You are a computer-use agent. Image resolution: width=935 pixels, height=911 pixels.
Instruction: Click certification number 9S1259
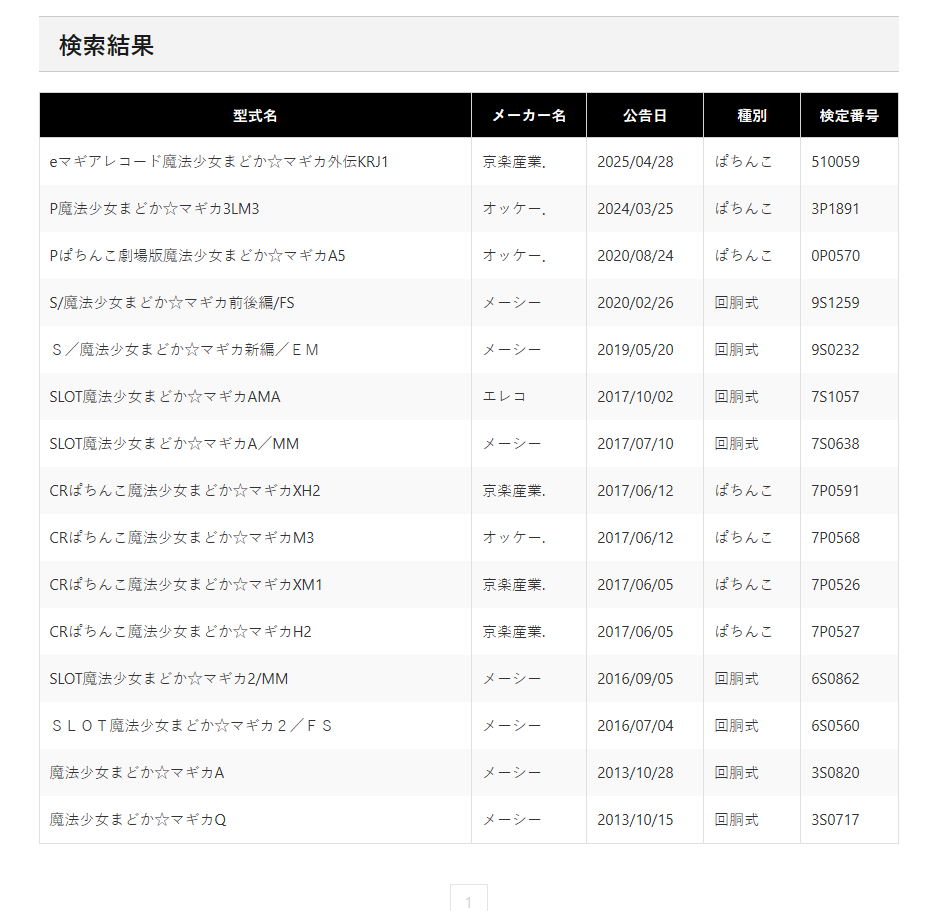(x=835, y=303)
